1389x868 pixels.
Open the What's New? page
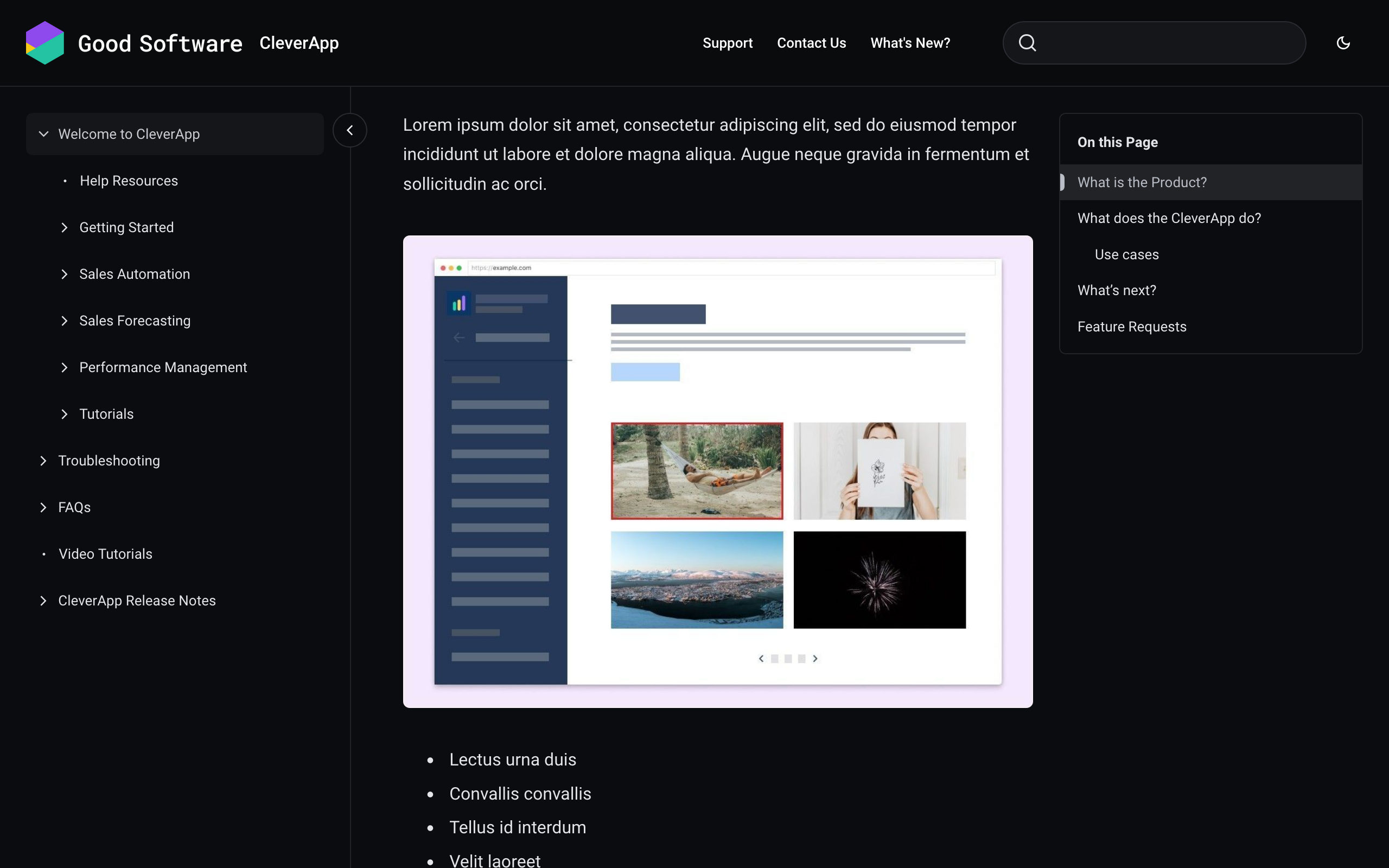pyautogui.click(x=910, y=42)
